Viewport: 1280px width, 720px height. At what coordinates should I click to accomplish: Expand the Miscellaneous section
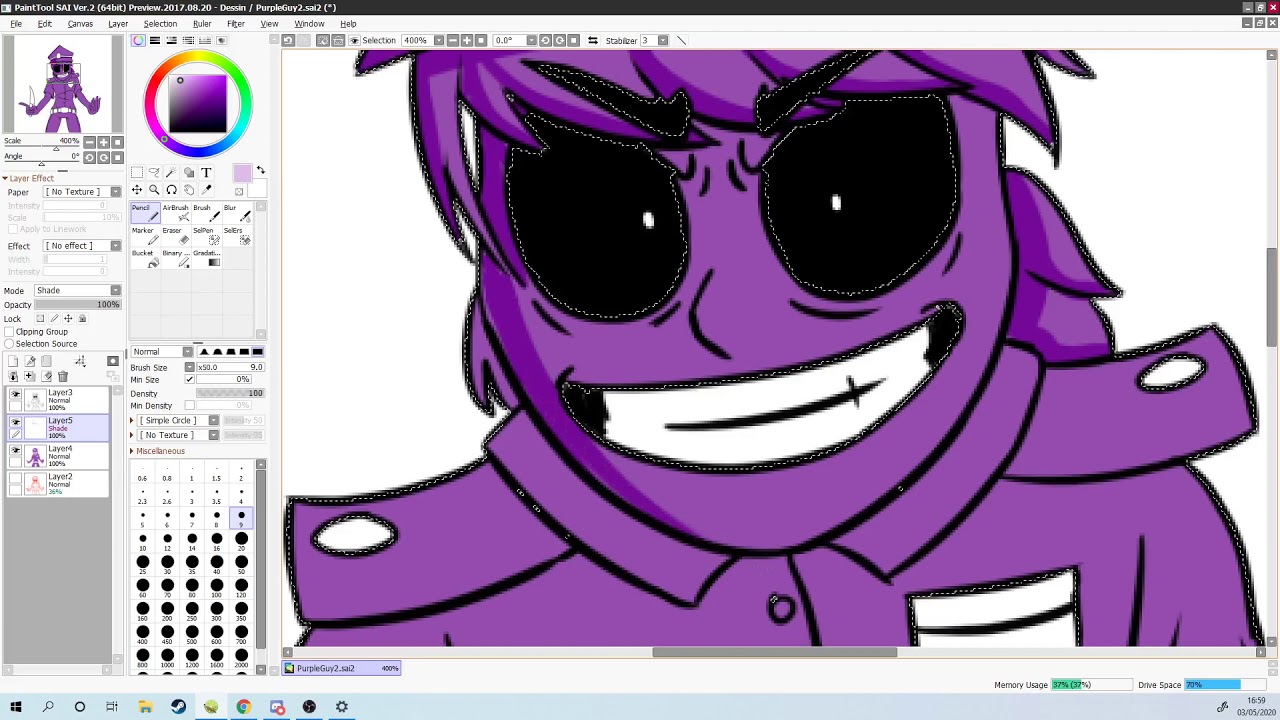click(158, 451)
